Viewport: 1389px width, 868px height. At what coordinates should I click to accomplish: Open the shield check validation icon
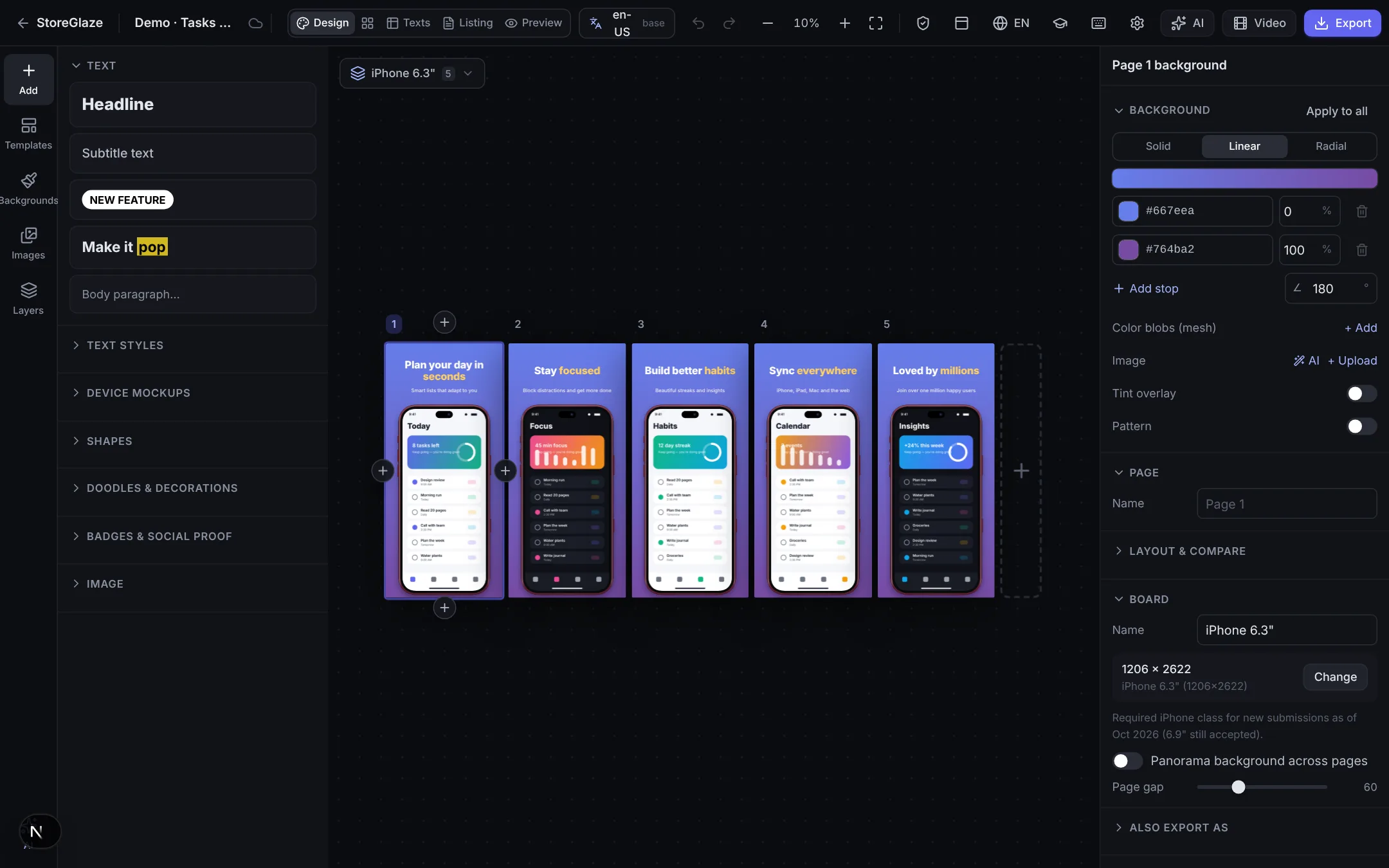[923, 23]
